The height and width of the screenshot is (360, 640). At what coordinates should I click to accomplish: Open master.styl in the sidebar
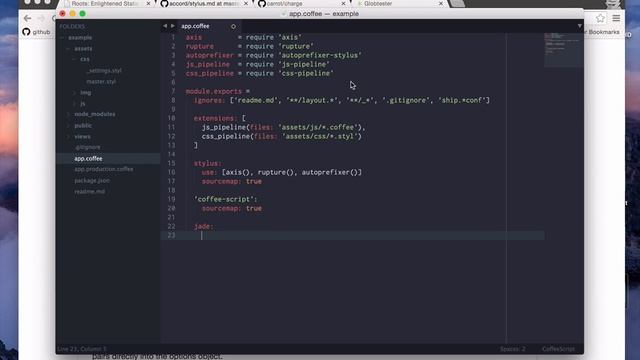tap(101, 82)
